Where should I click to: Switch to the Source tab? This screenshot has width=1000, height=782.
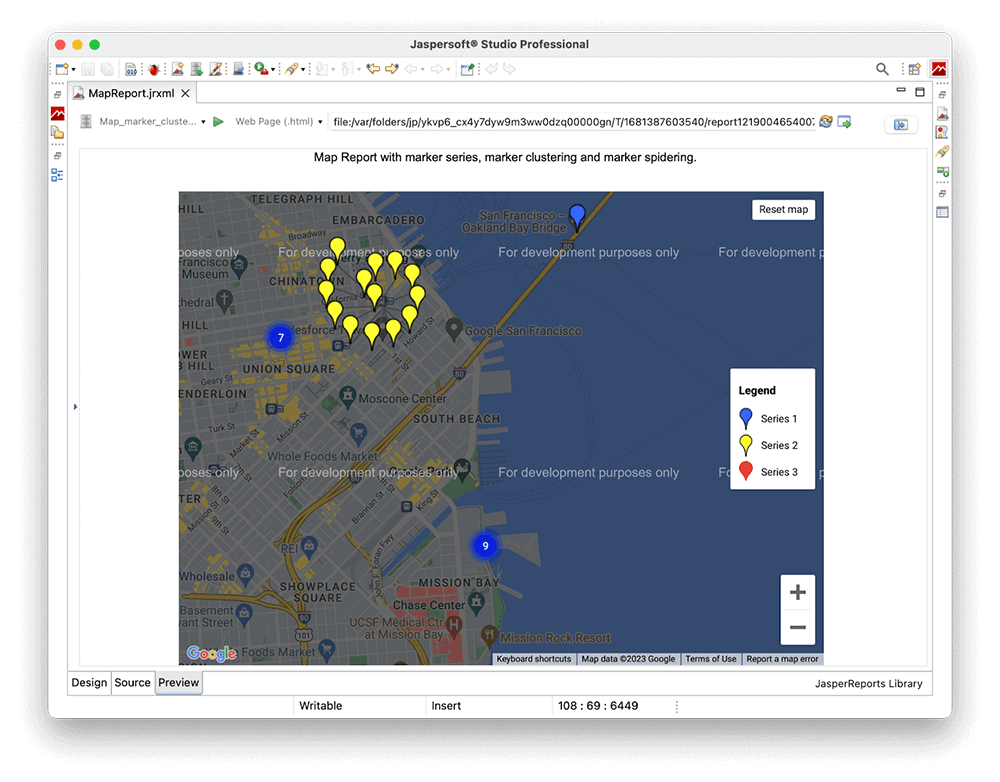pyautogui.click(x=132, y=682)
